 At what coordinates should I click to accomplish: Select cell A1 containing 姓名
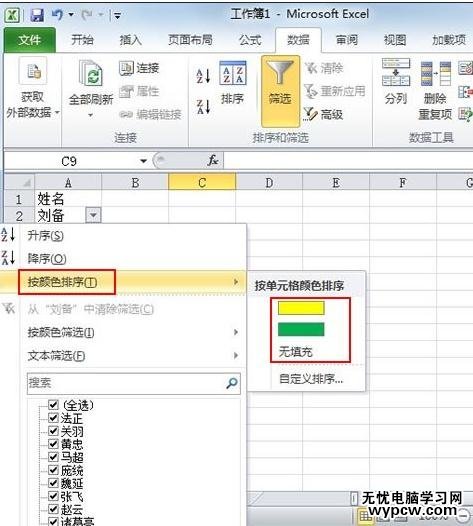pos(68,199)
